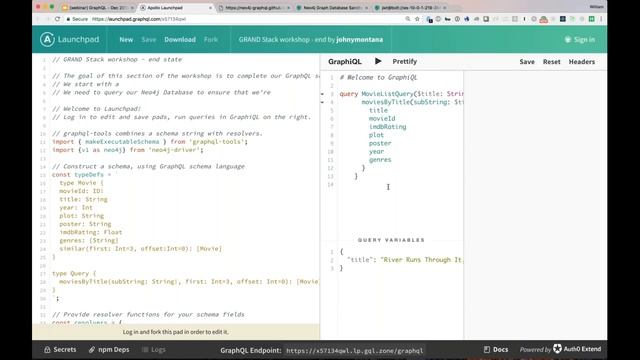Bookmark the page with star icon

click(x=417, y=19)
